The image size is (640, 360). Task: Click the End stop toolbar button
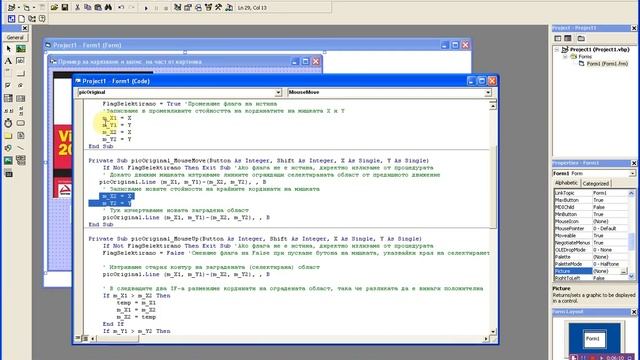point(166,8)
